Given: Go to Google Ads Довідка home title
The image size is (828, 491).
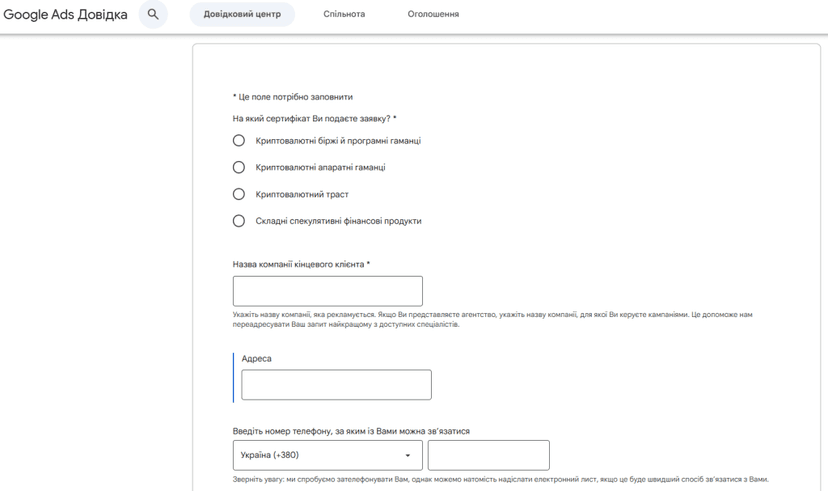Looking at the screenshot, I should point(65,14).
